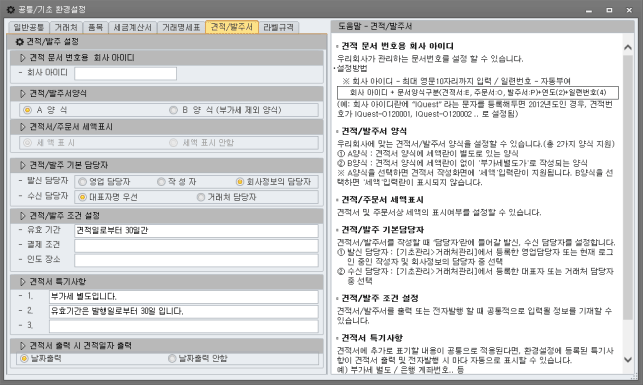Click help heading 견적 문서 번호용 회사 아이디
Image resolution: width=643 pixels, height=385 pixels.
pos(397,46)
